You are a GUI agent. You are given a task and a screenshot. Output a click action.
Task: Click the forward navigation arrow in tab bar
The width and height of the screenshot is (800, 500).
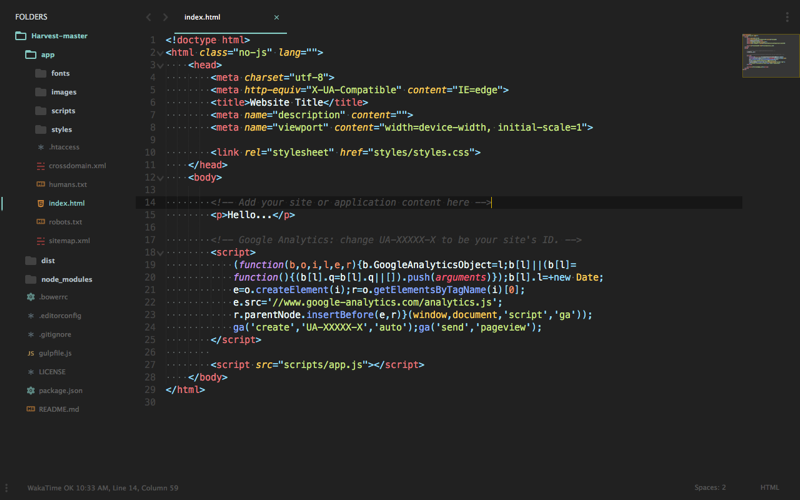[x=165, y=17]
